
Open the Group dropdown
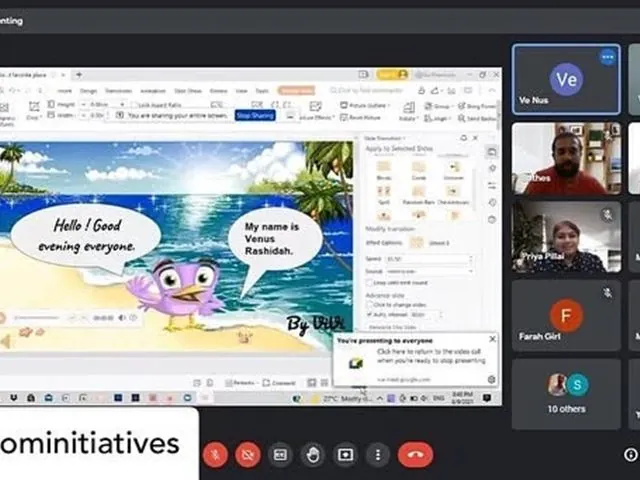[438, 106]
